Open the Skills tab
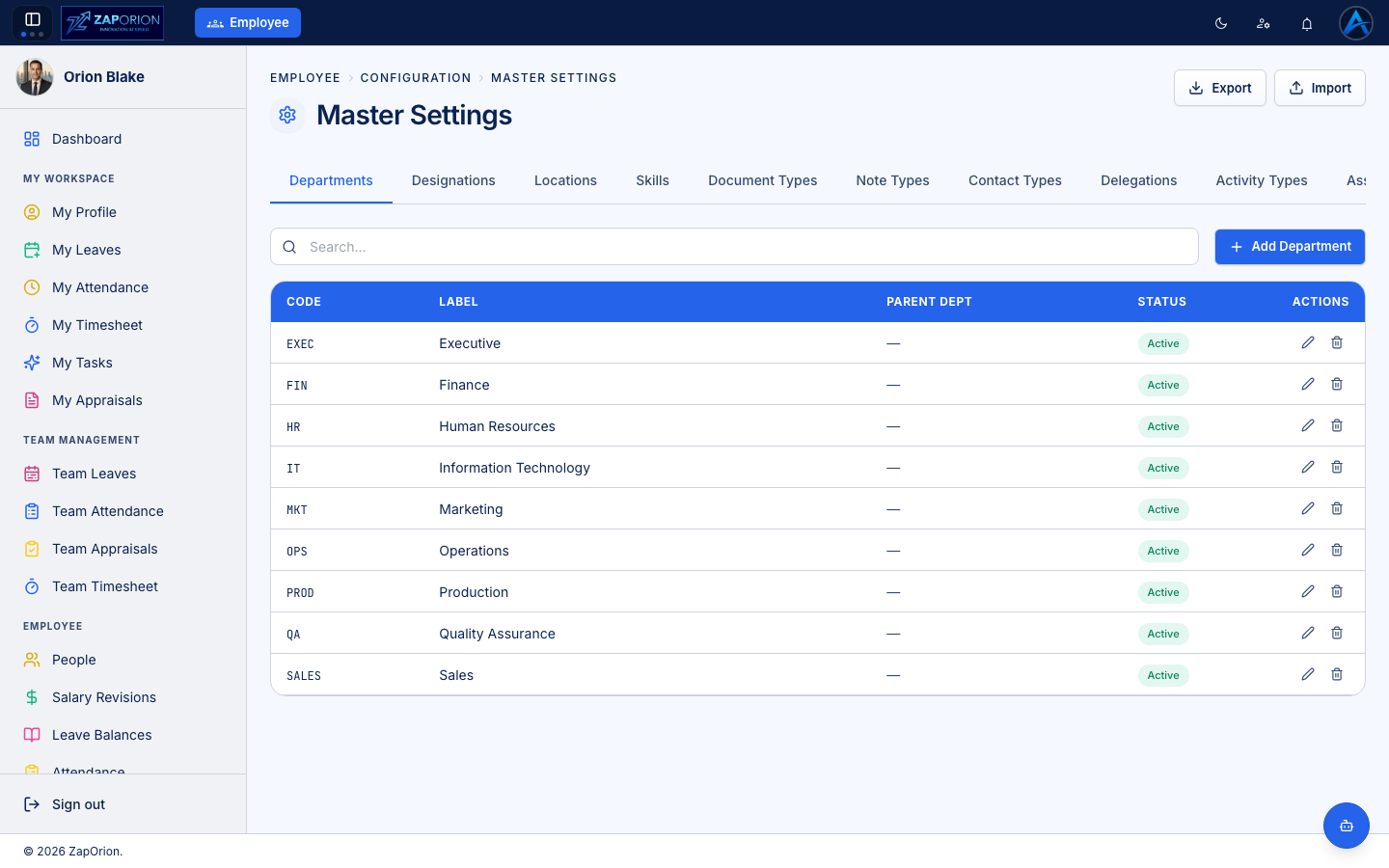 coord(652,180)
